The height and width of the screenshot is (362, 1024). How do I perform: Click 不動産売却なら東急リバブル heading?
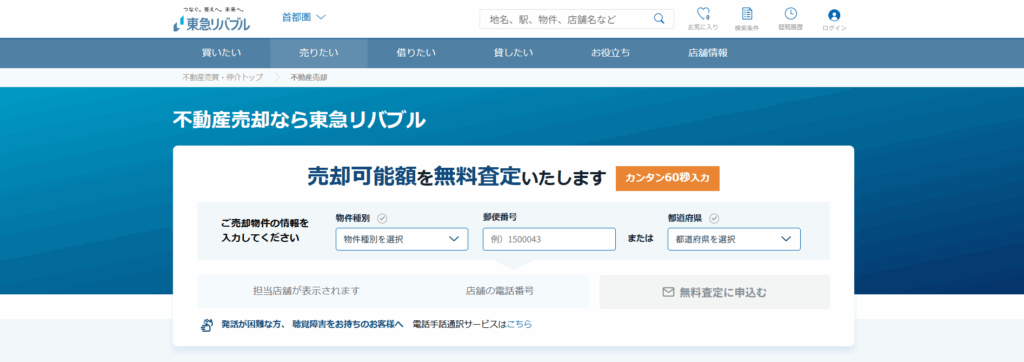[x=299, y=120]
